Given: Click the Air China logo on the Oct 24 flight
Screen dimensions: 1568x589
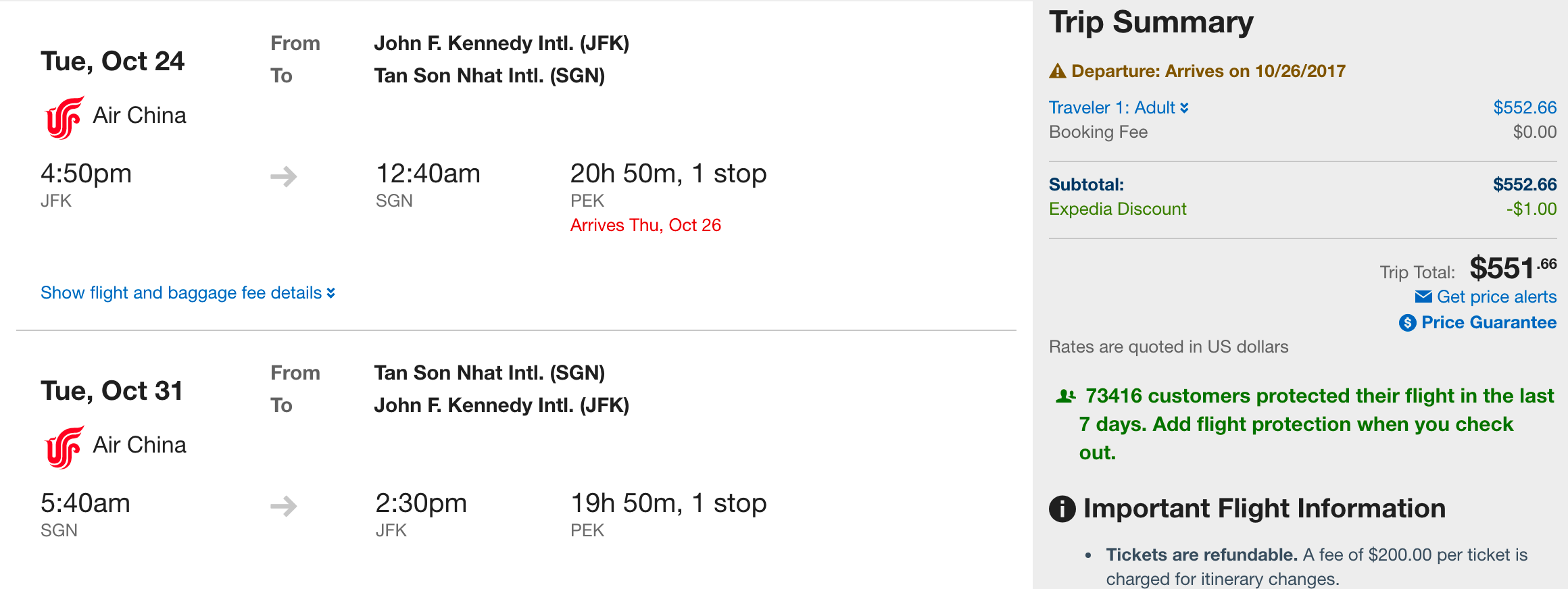Looking at the screenshot, I should (64, 118).
